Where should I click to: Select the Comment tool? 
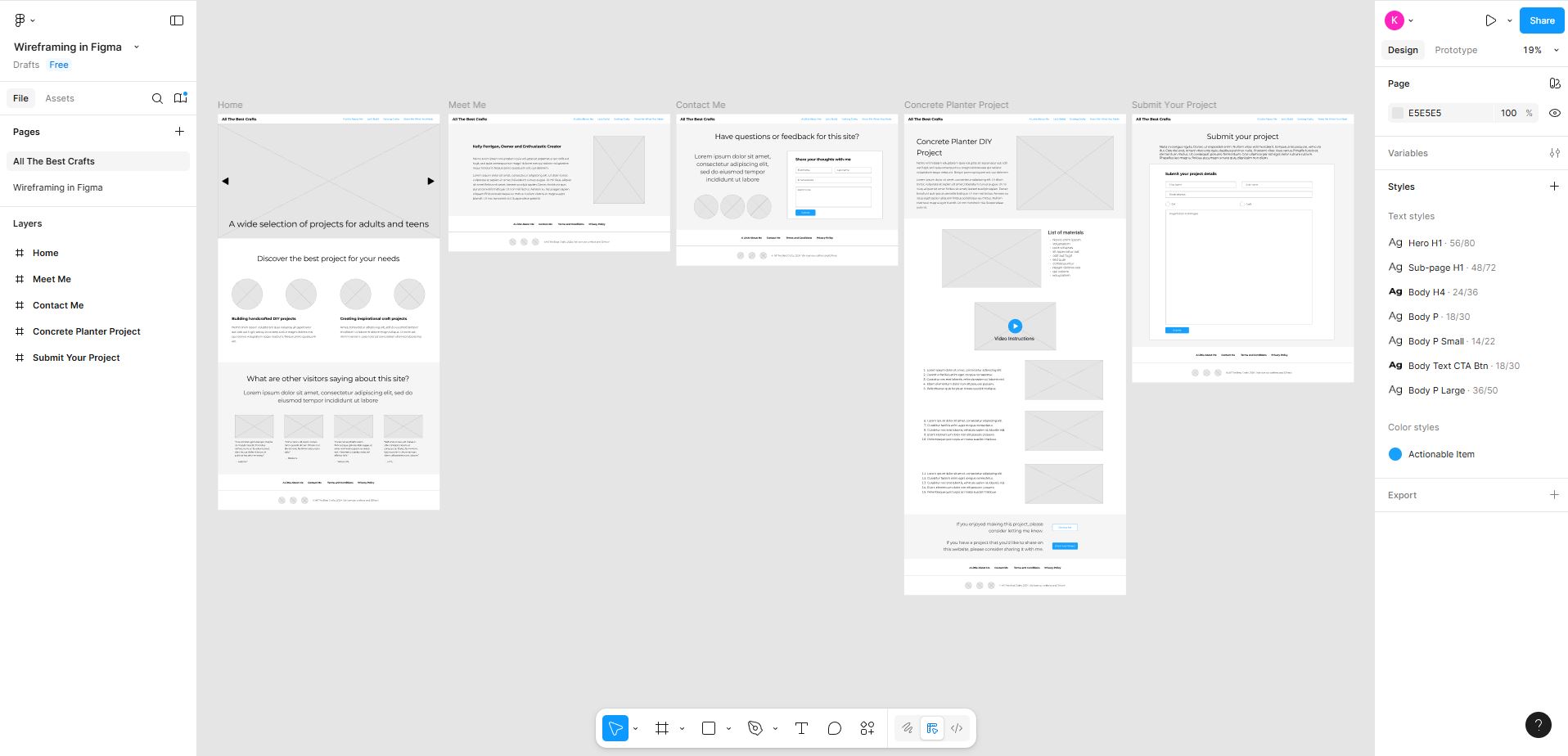tap(834, 728)
